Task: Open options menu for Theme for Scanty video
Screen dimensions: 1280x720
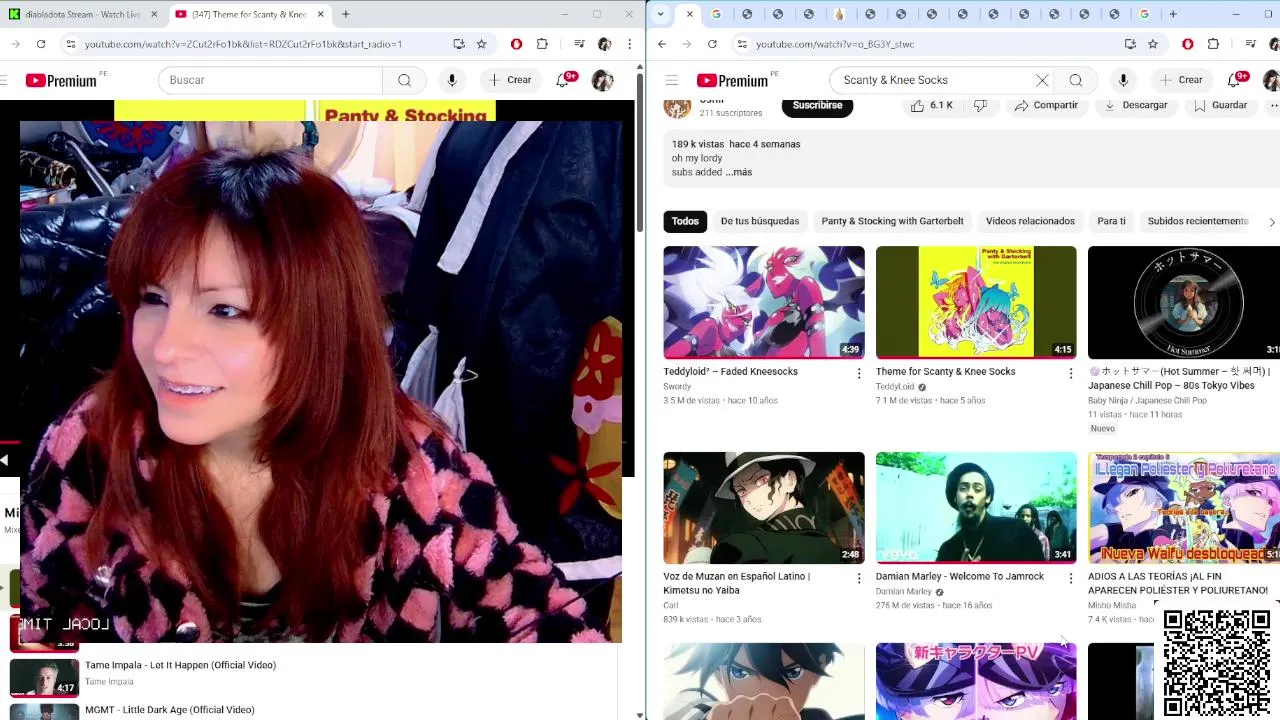Action: pos(1070,373)
